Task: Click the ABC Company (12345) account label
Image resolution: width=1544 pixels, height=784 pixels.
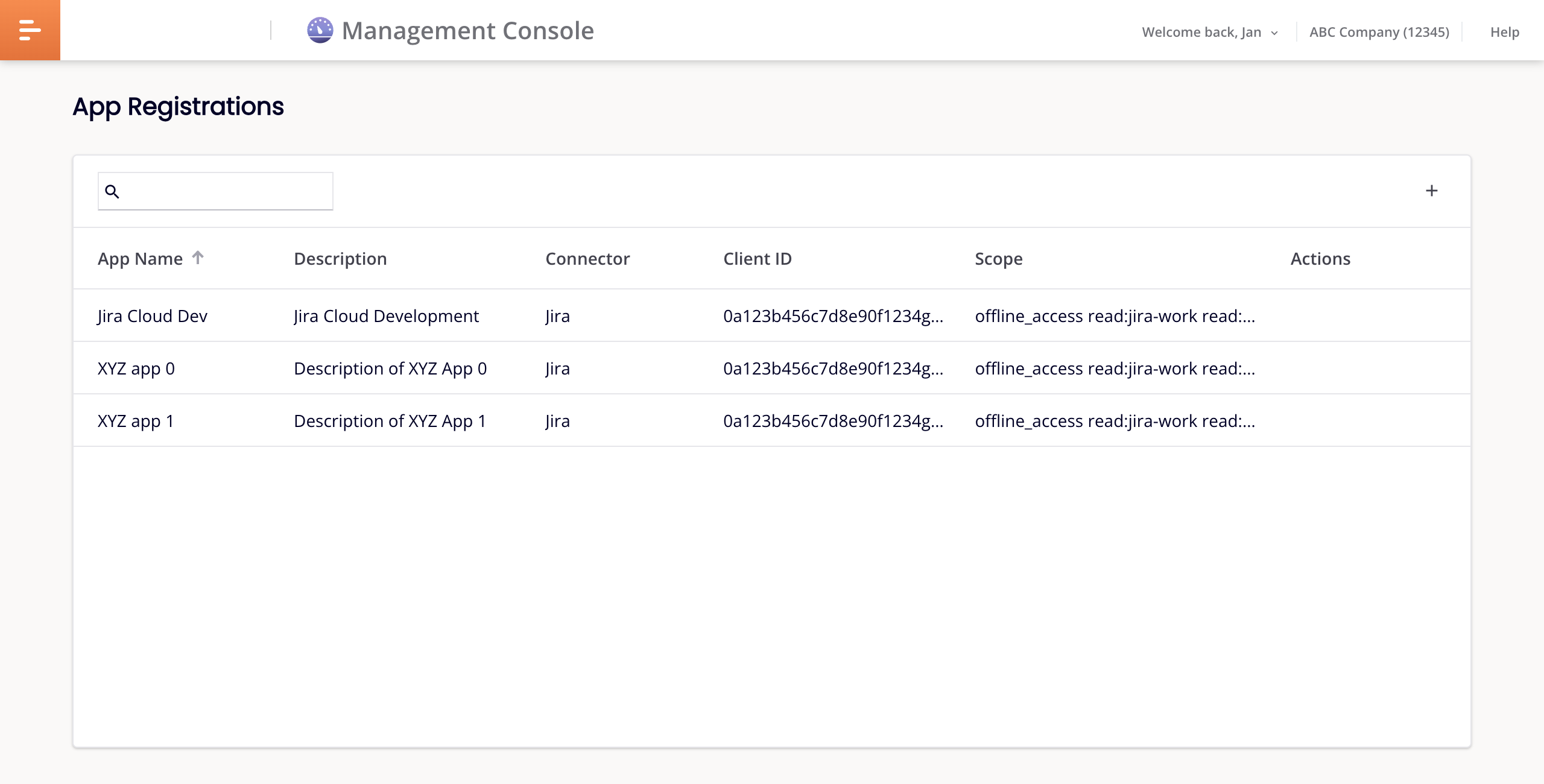Action: point(1379,32)
